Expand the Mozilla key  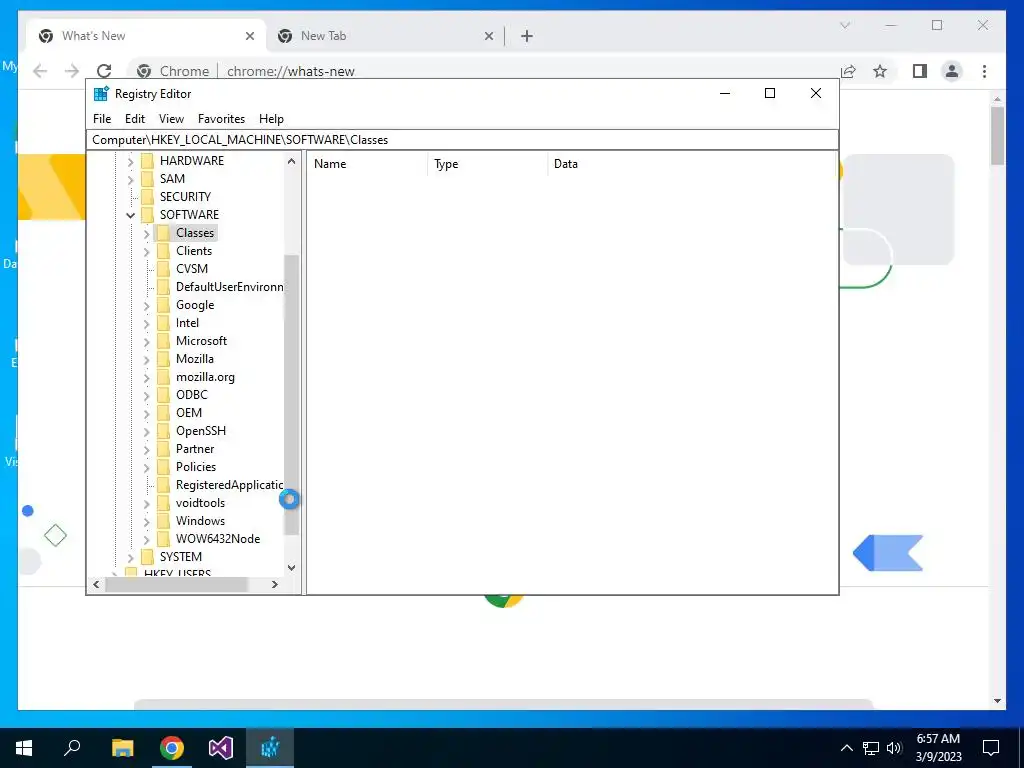tap(147, 359)
